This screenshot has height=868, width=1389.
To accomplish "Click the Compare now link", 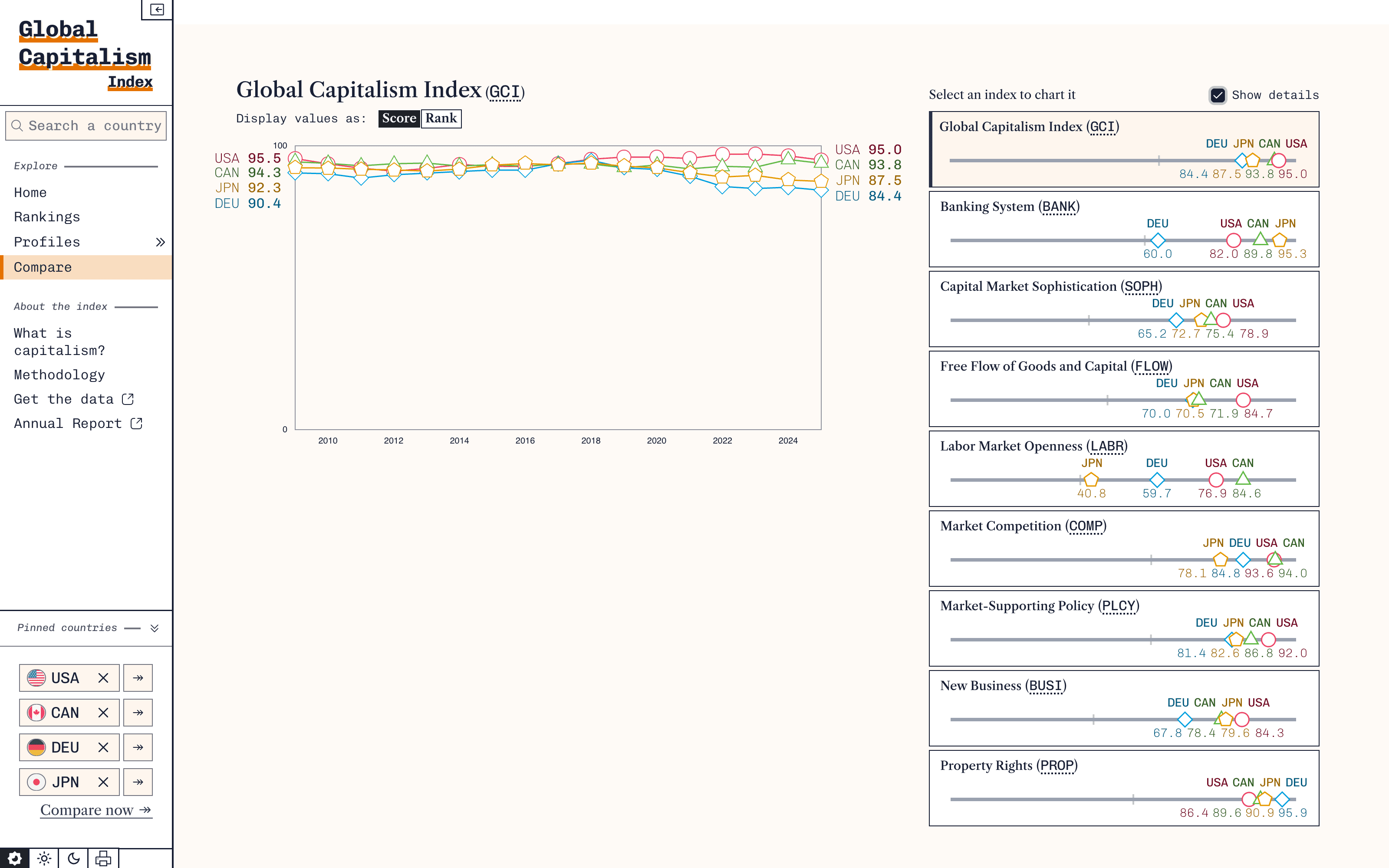I will [x=96, y=810].
